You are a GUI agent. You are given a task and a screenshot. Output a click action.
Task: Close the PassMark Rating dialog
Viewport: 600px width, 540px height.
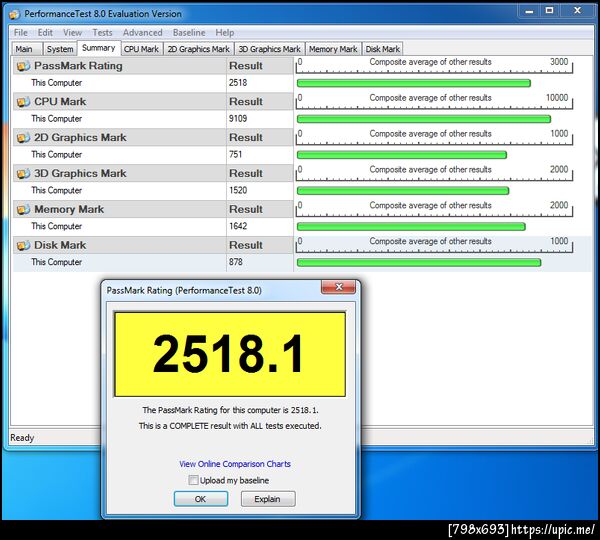(x=338, y=287)
